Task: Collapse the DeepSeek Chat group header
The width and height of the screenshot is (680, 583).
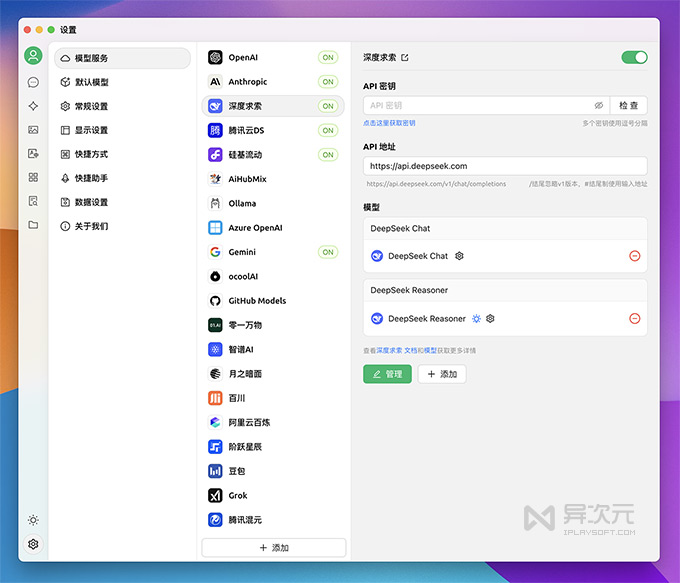Action: (505, 229)
